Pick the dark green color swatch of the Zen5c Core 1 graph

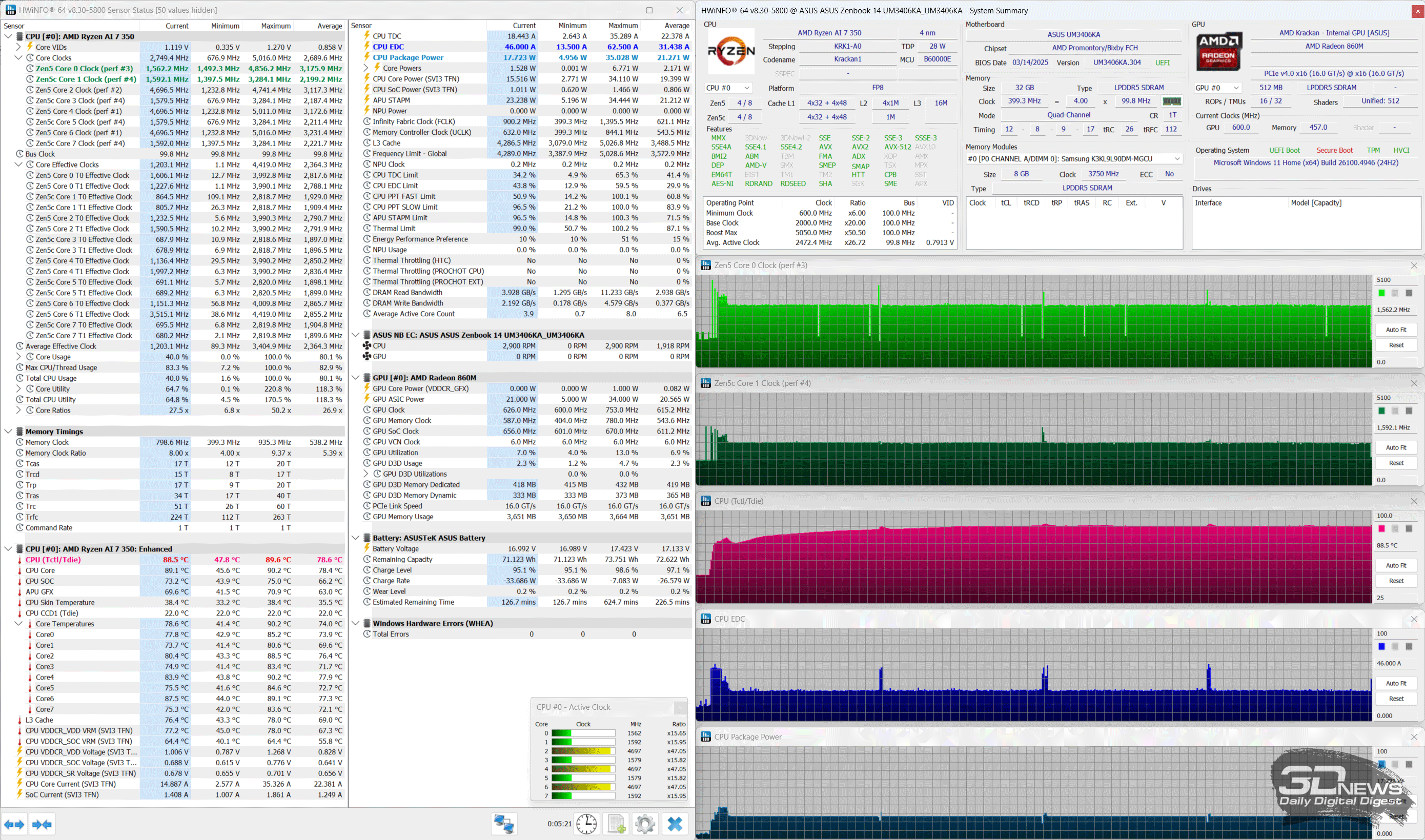coord(1381,411)
